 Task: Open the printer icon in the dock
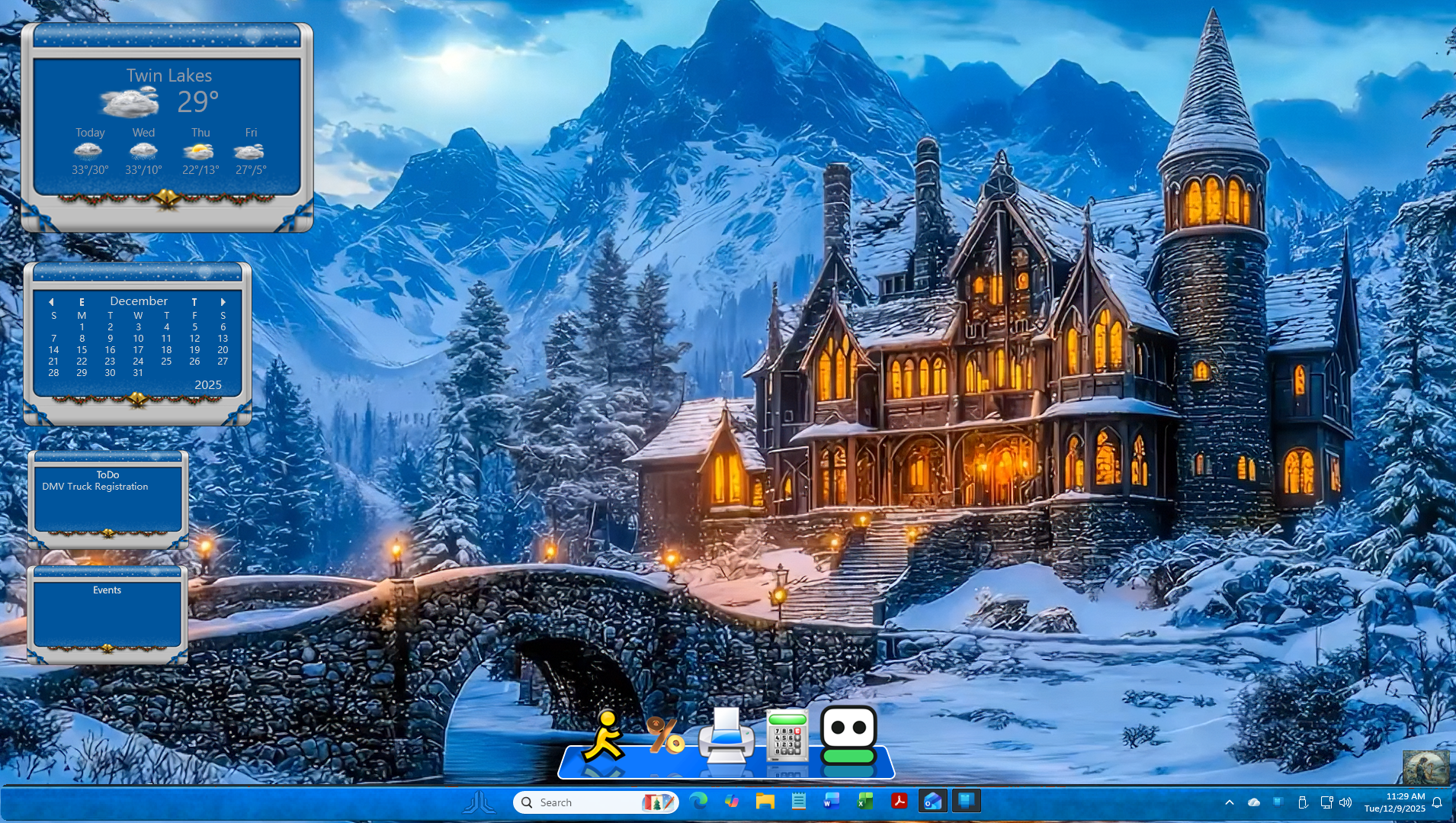tap(724, 737)
